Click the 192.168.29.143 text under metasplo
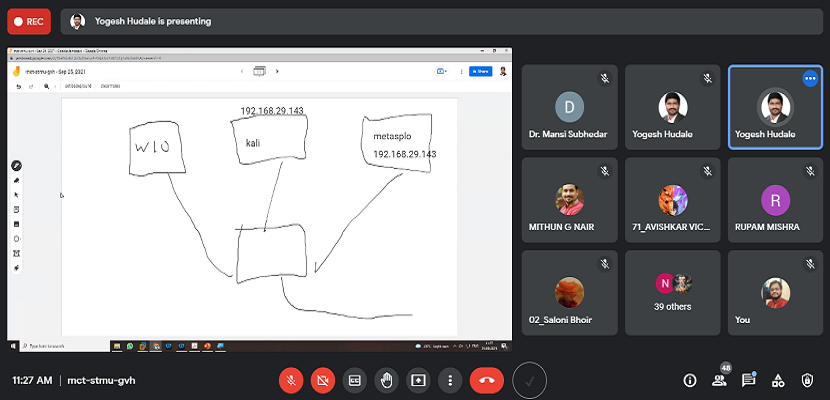The width and height of the screenshot is (830, 400). [405, 154]
